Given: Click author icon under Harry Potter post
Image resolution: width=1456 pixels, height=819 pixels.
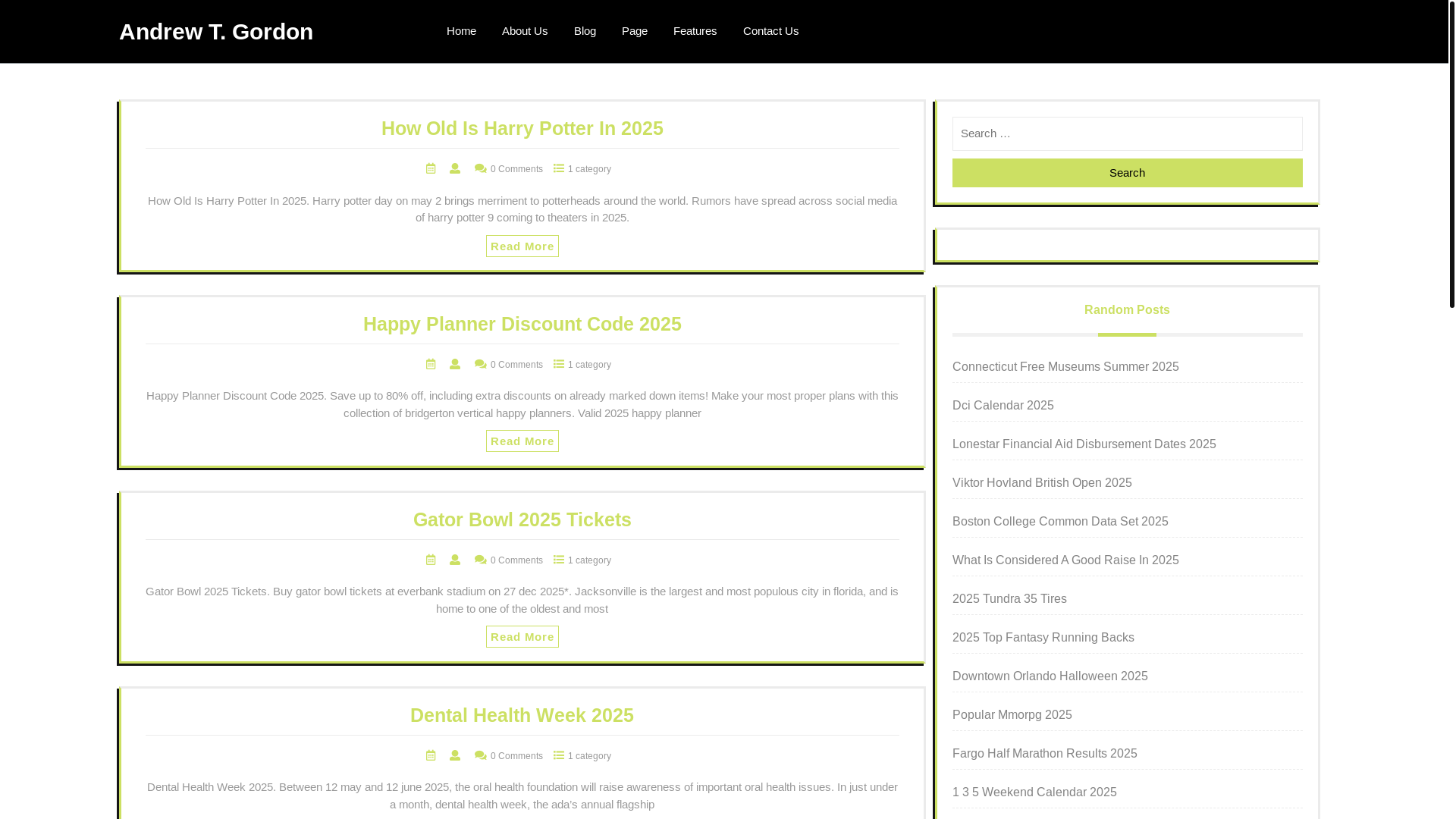Looking at the screenshot, I should tap(455, 168).
